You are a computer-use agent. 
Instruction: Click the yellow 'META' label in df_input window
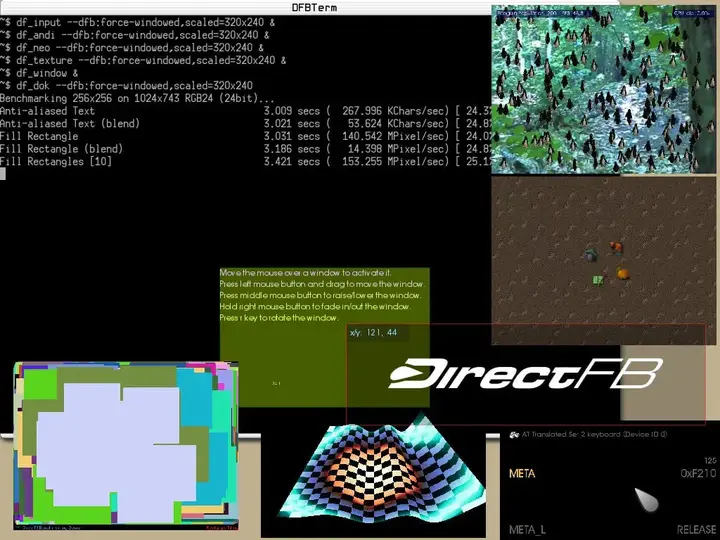pos(522,473)
